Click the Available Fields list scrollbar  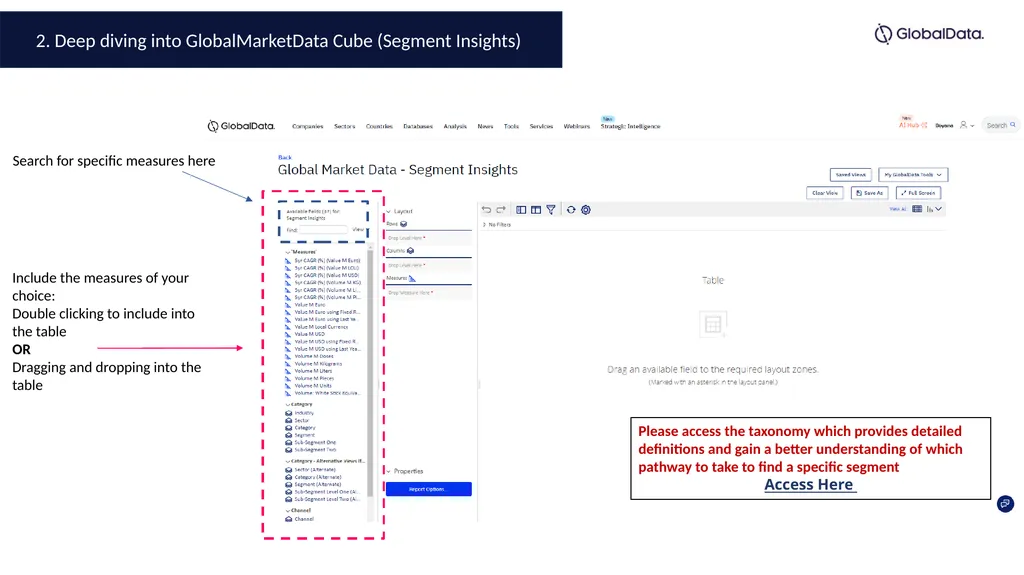click(370, 372)
